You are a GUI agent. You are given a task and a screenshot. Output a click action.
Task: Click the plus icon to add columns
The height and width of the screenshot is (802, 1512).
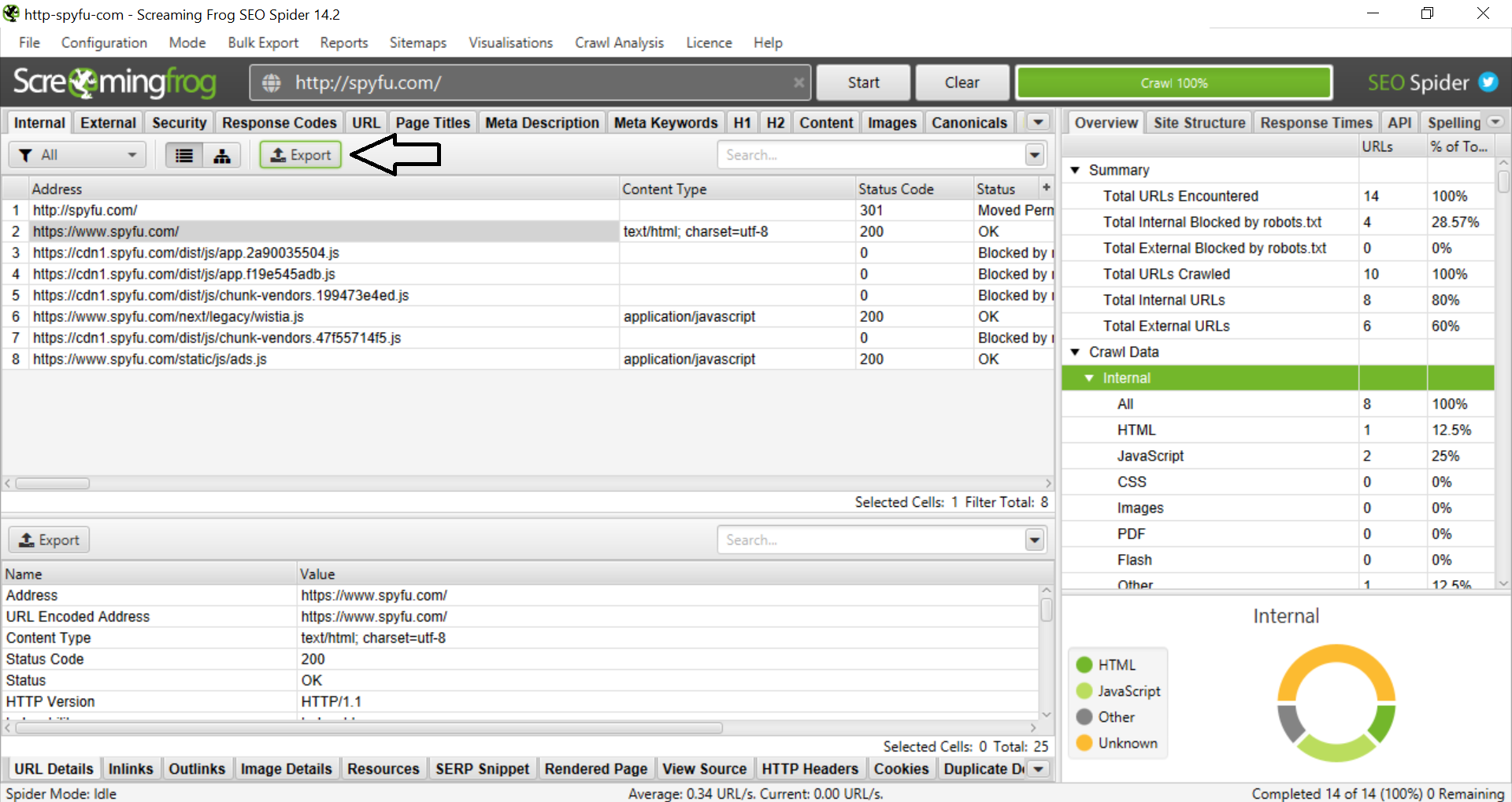(x=1046, y=187)
